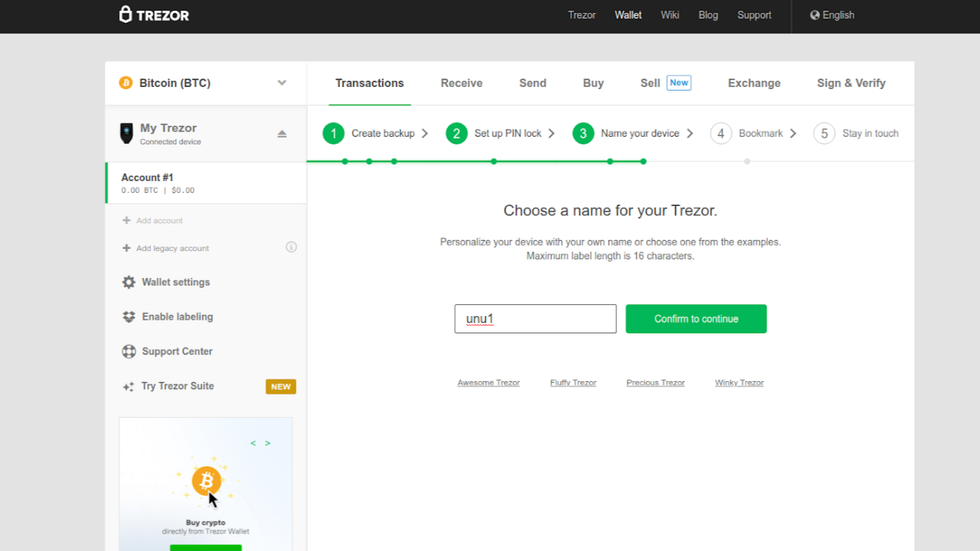
Task: Click the Try Trezor Suite sparkle icon
Action: [x=128, y=387]
